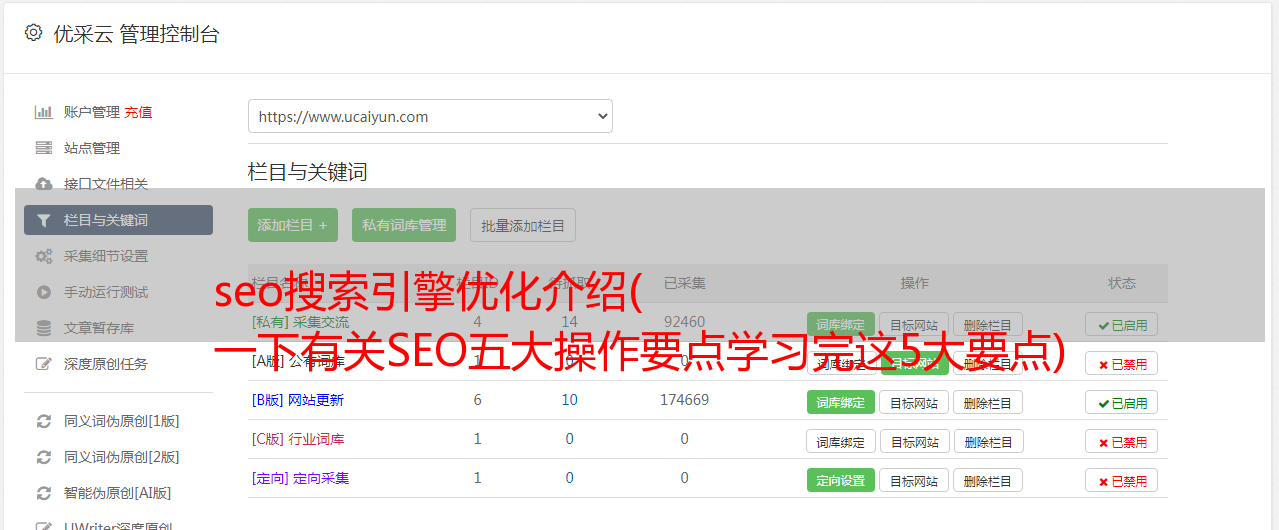Click the 操作 column header
This screenshot has width=1279, height=530.
point(914,283)
